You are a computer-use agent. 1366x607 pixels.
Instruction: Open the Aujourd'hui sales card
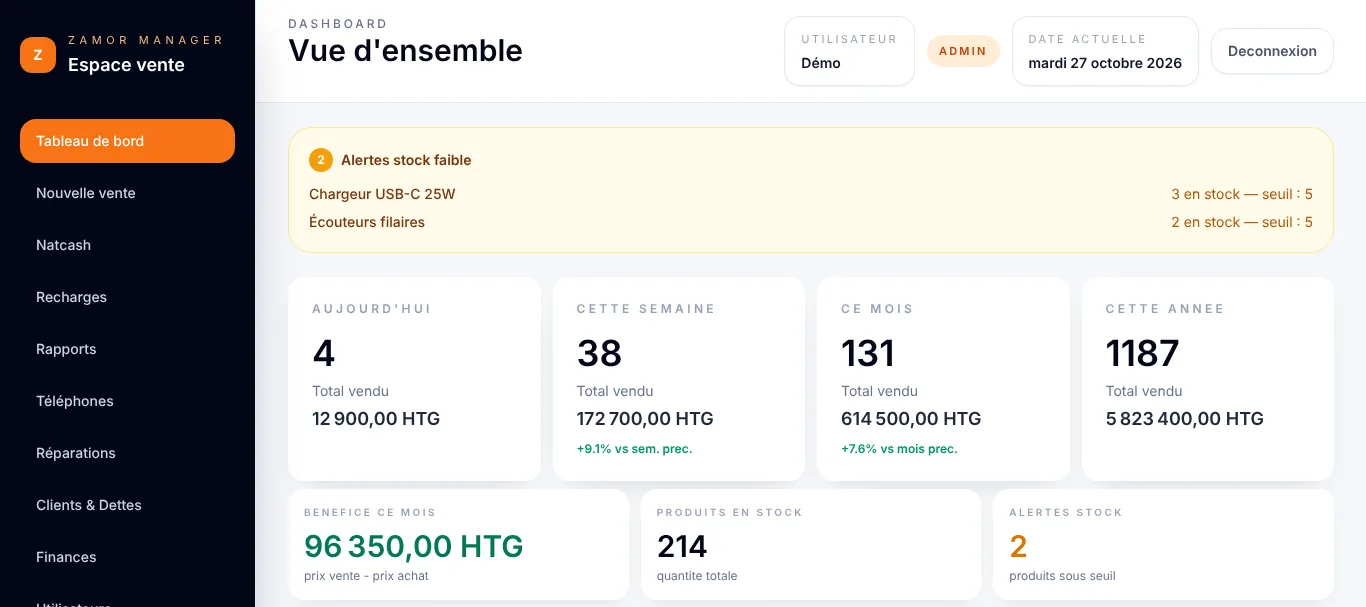(x=414, y=379)
